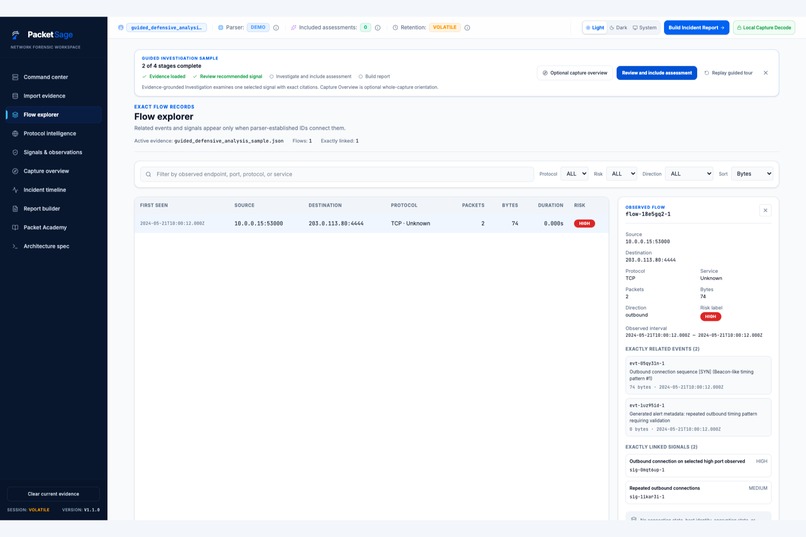
Task: Click the Incident timeline pulse icon
Action: [15, 190]
